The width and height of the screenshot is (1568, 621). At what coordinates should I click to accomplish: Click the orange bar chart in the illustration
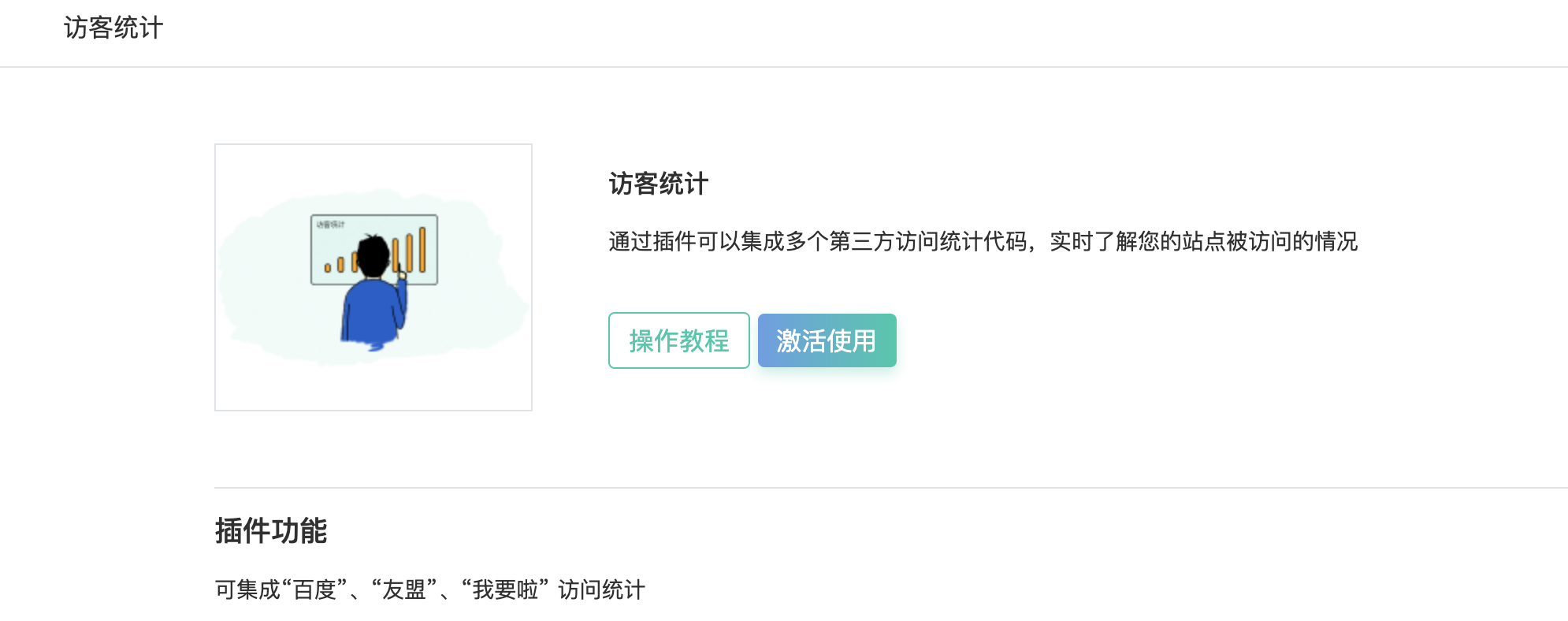376,251
